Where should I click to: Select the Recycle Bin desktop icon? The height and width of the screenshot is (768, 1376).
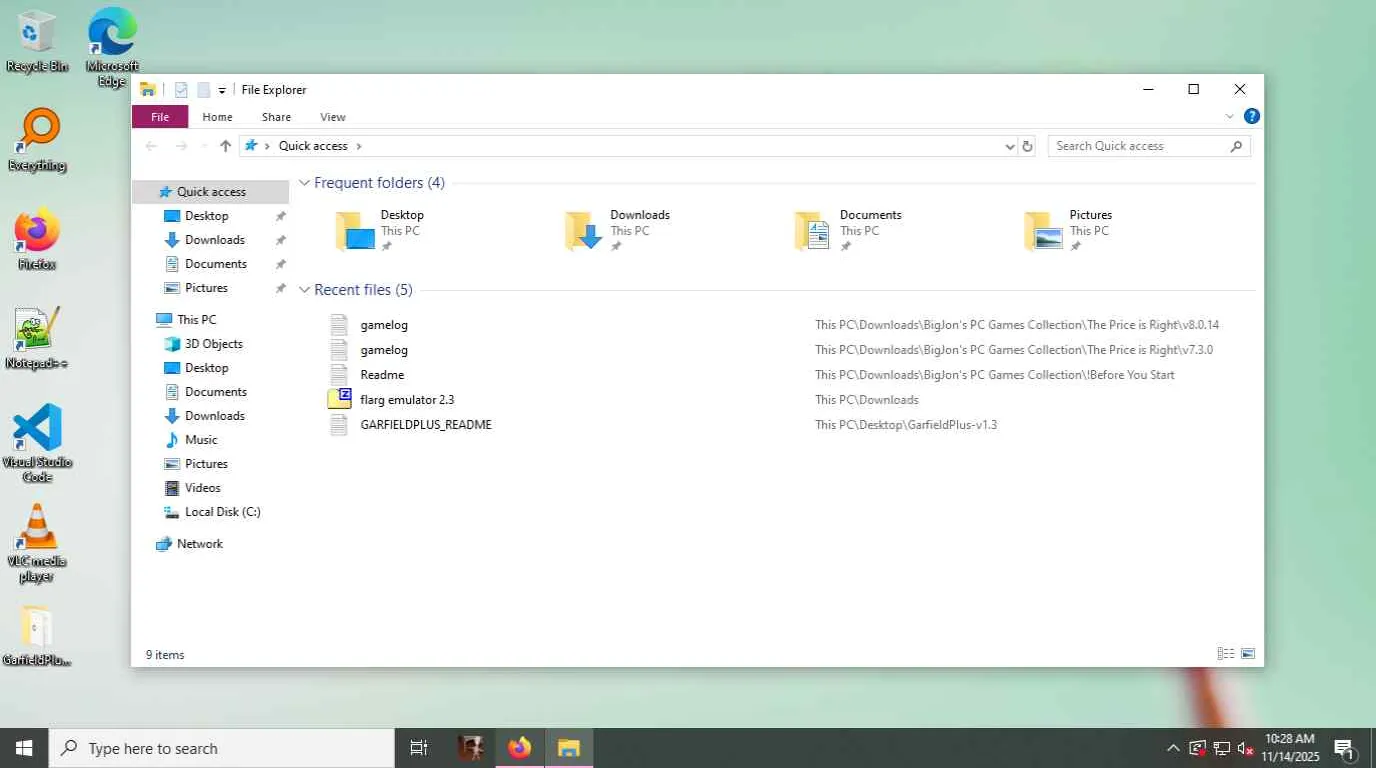pyautogui.click(x=37, y=41)
